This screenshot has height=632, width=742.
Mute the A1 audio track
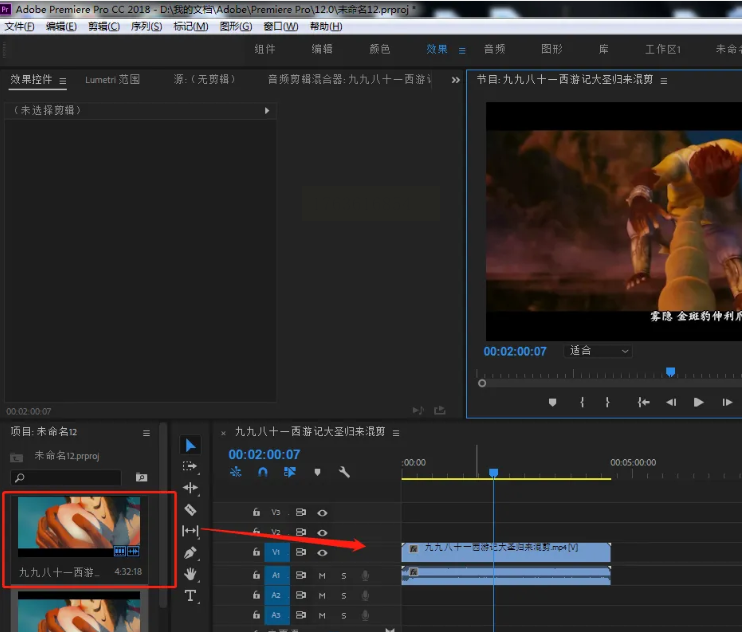click(322, 575)
